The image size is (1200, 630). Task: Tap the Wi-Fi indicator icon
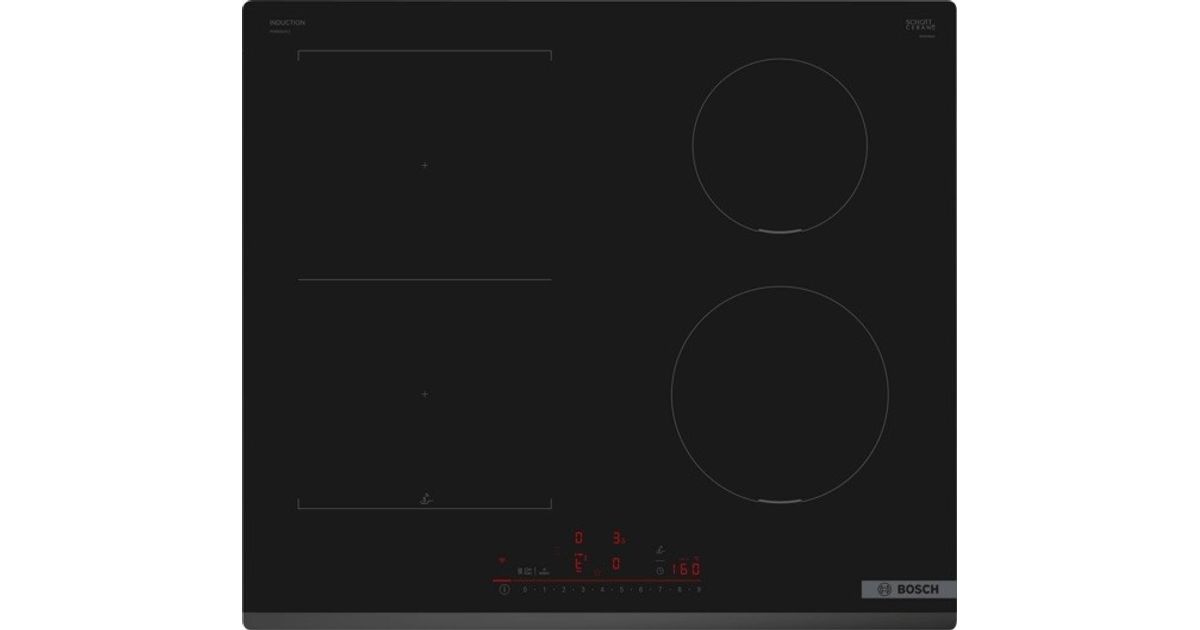tap(502, 561)
